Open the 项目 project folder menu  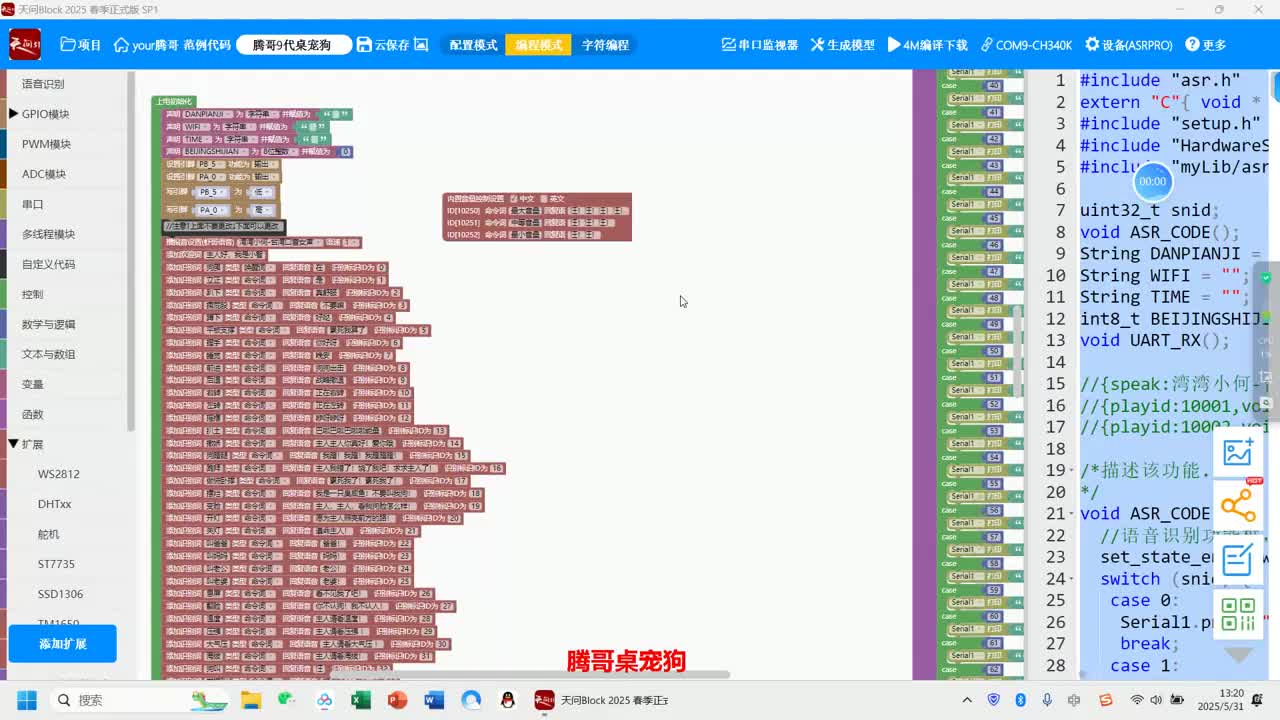click(81, 45)
